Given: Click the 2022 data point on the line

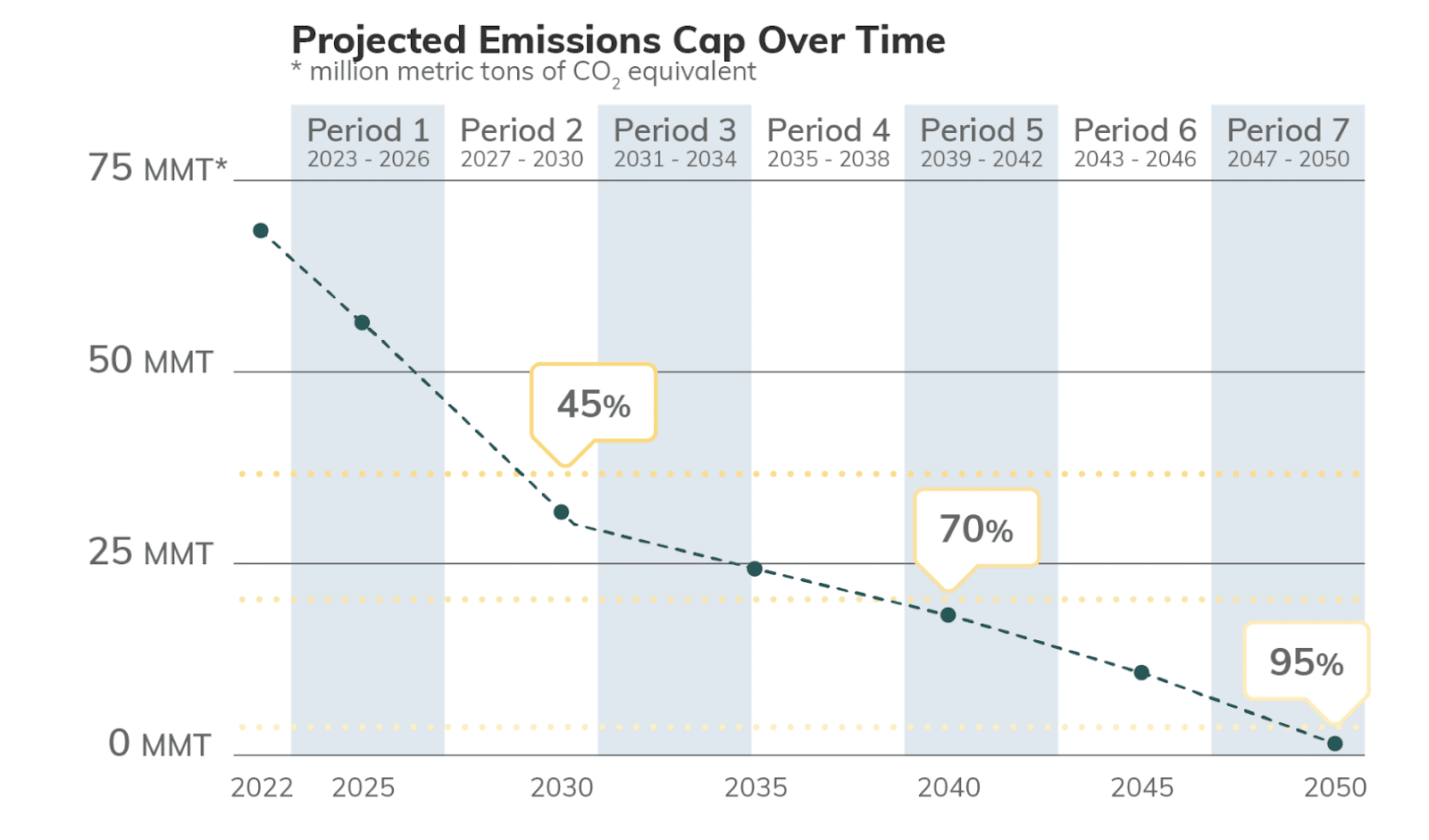Looking at the screenshot, I should pyautogui.click(x=261, y=231).
